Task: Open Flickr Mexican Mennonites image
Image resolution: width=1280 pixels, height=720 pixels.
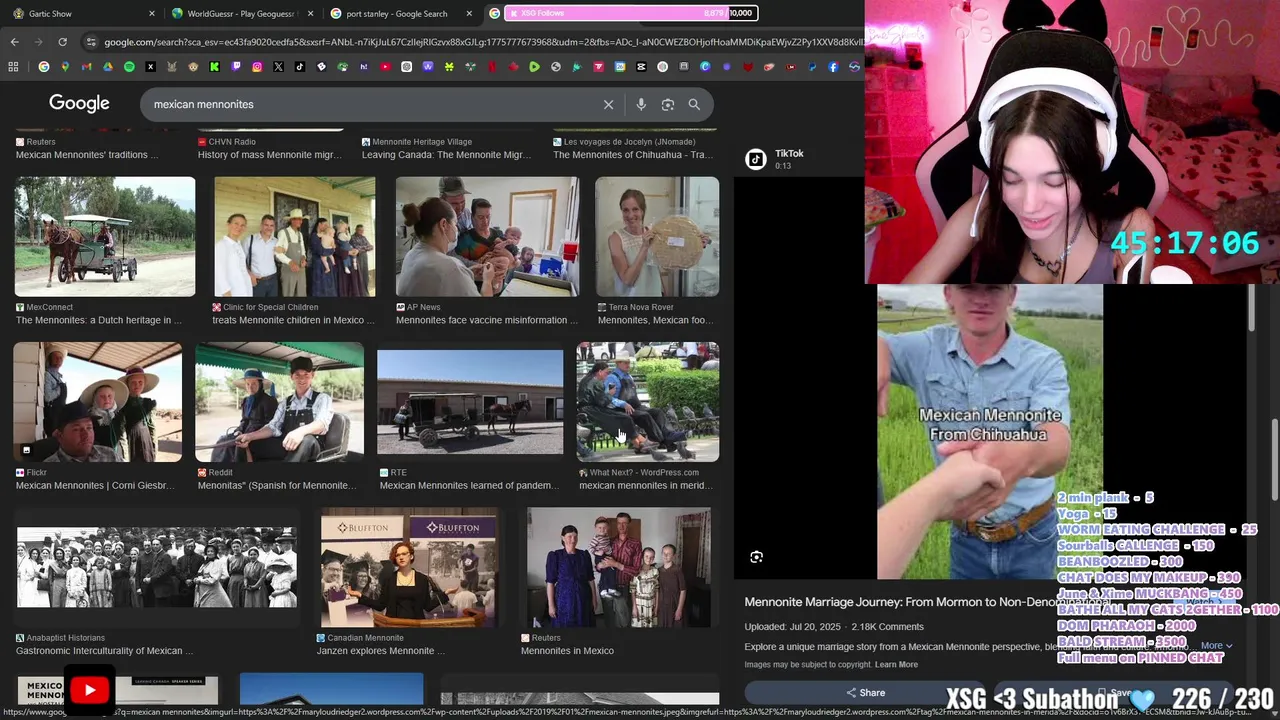Action: 98,402
